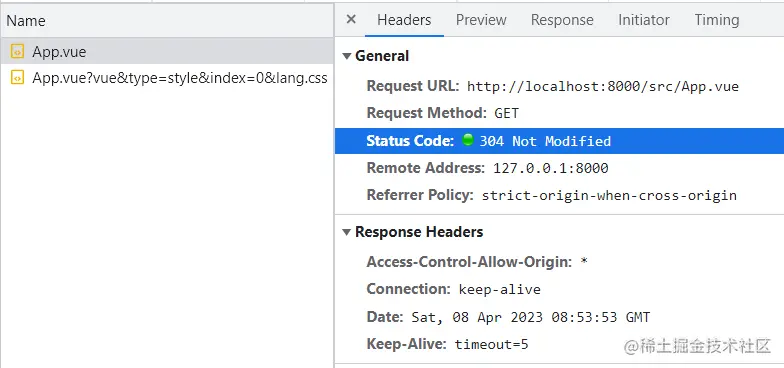Open the Timing tab
784x368 pixels.
(716, 20)
